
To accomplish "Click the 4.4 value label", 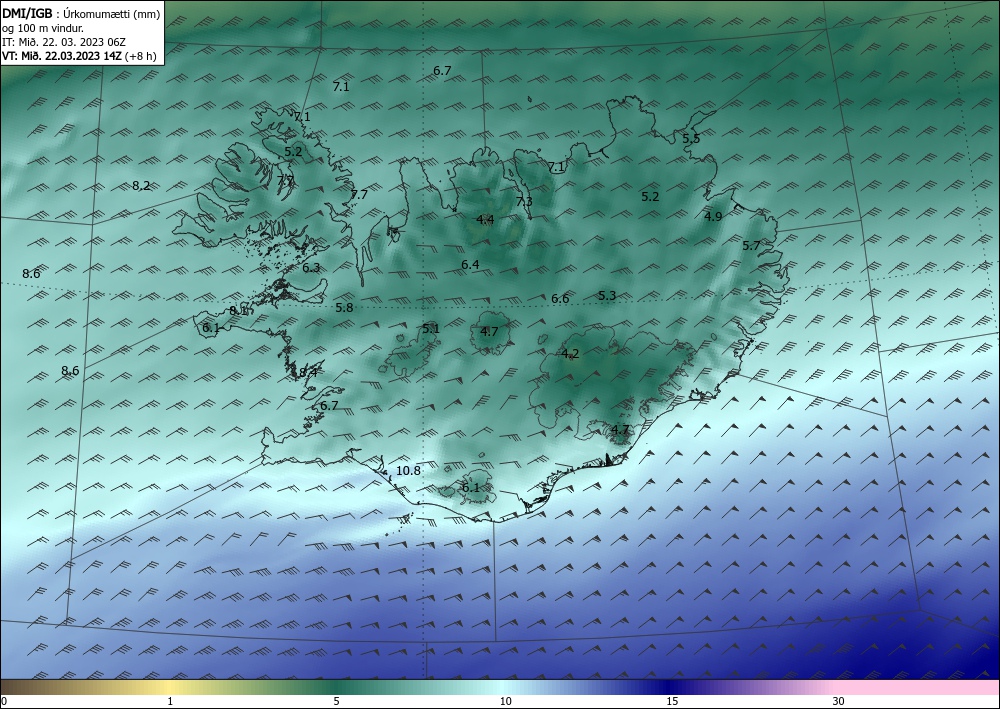I will click(x=485, y=221).
